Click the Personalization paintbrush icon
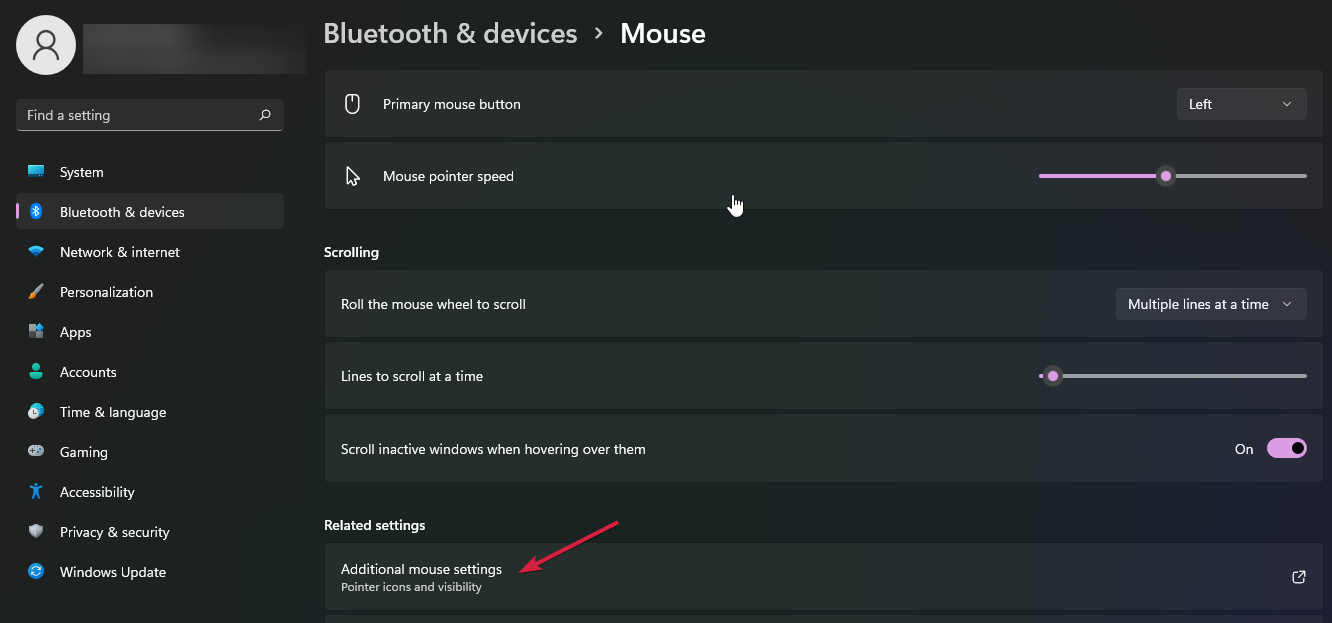Screen dimensions: 1332x623 coord(36,292)
